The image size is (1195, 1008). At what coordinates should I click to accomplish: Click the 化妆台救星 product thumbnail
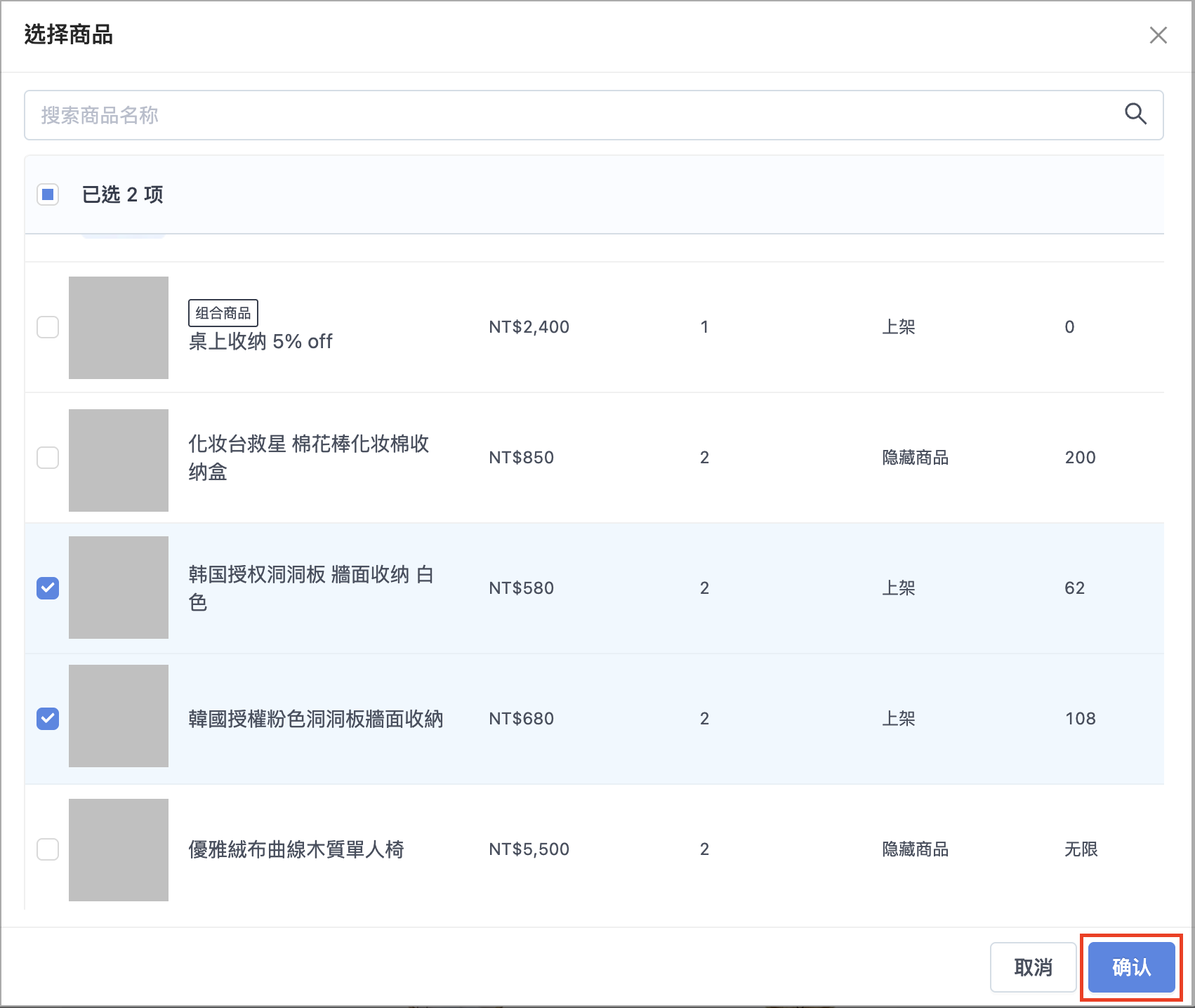119,460
